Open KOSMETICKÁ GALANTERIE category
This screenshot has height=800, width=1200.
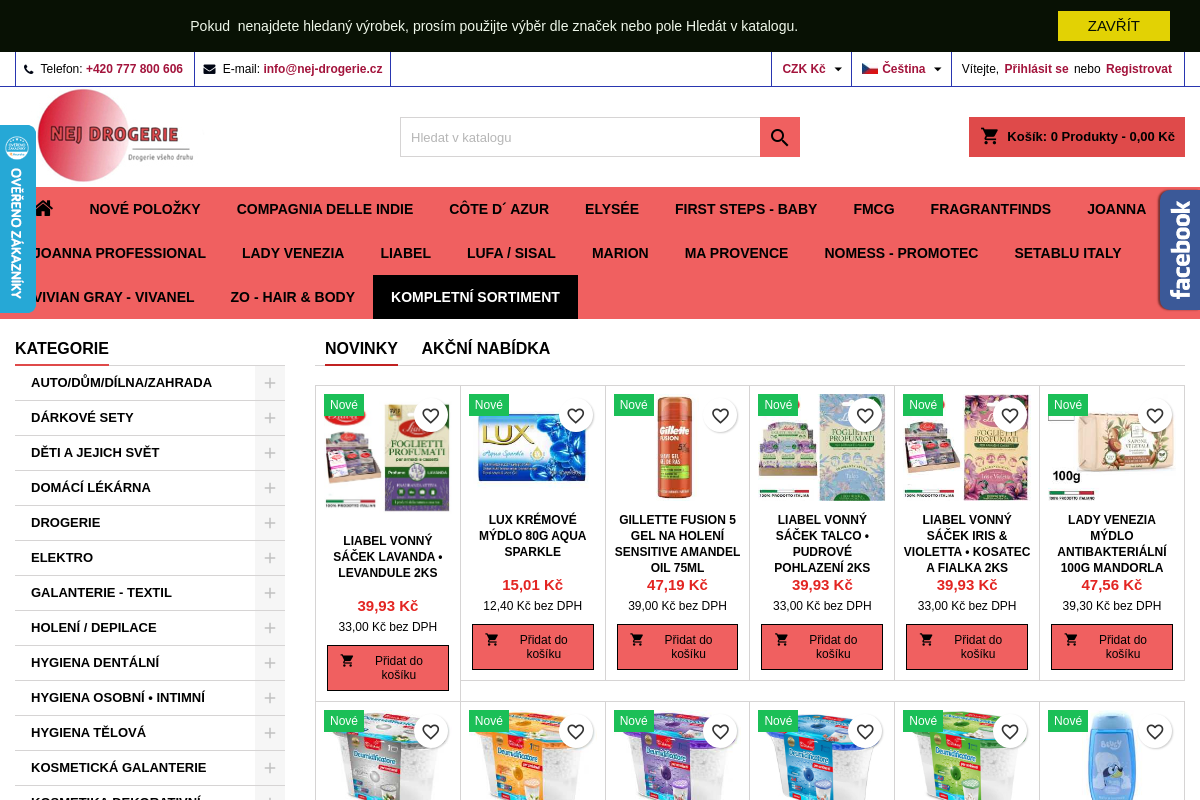pos(118,768)
